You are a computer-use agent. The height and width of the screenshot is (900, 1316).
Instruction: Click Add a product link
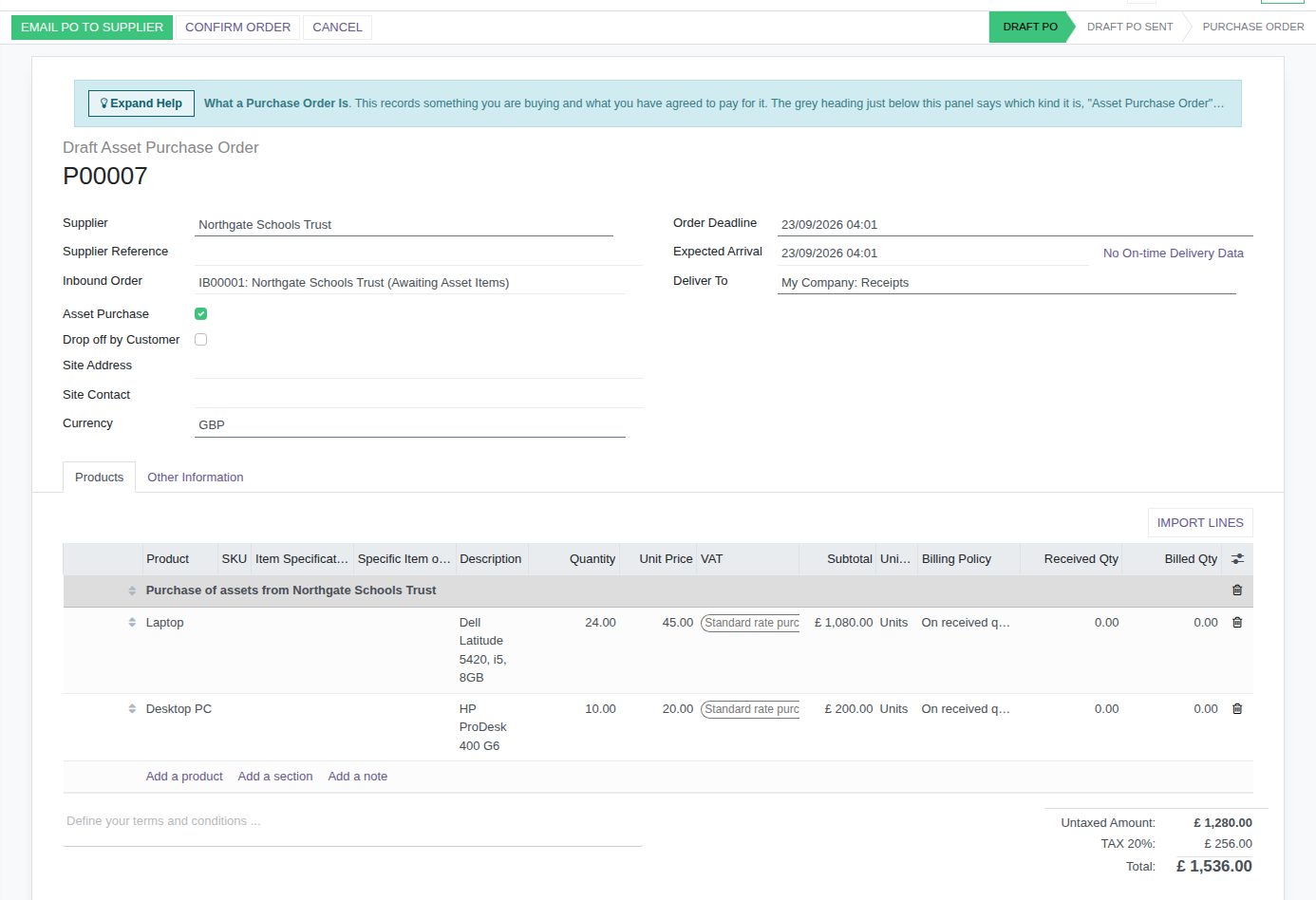(184, 777)
